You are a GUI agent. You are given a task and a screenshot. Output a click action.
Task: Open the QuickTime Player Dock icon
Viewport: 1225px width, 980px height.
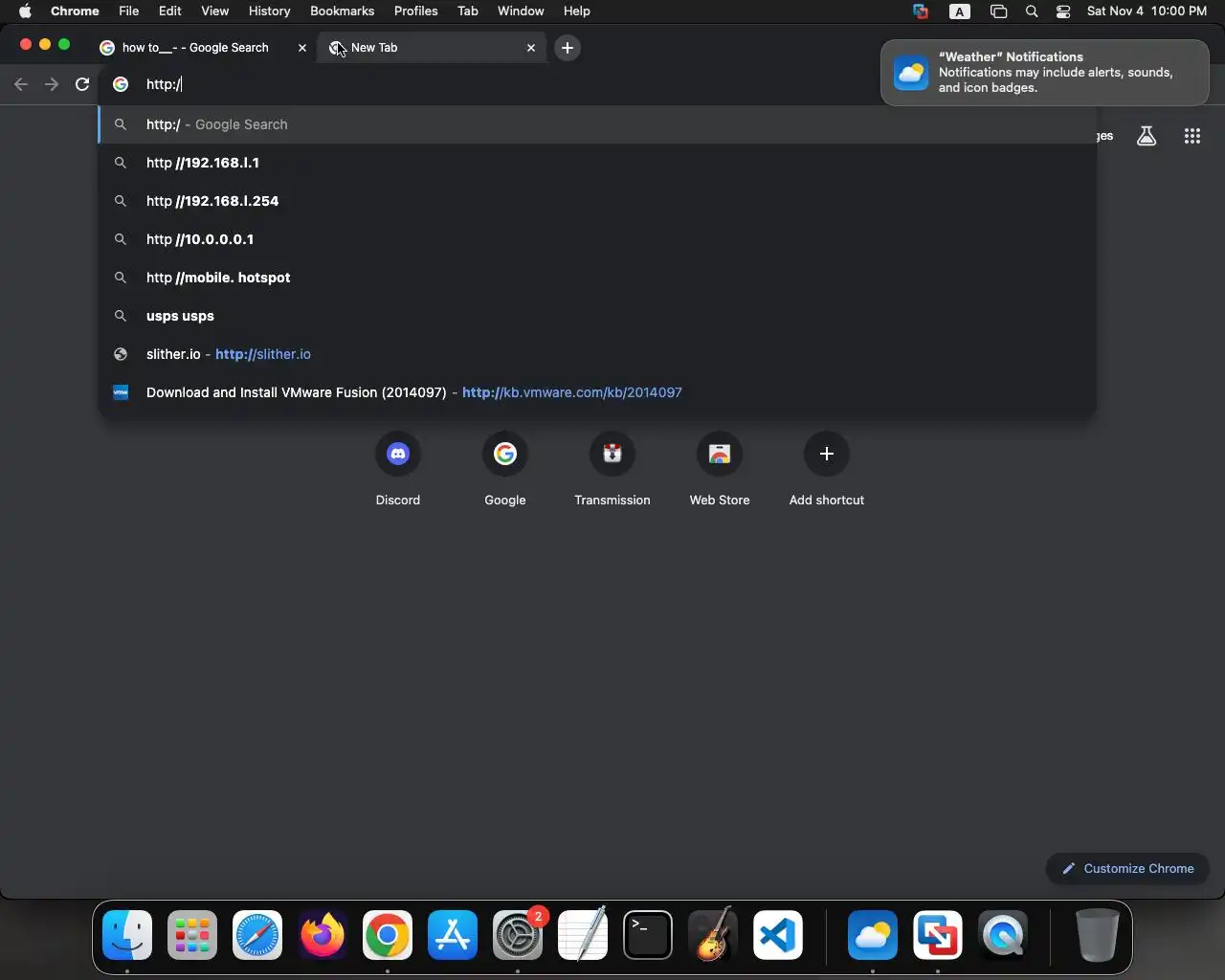(x=1003, y=935)
